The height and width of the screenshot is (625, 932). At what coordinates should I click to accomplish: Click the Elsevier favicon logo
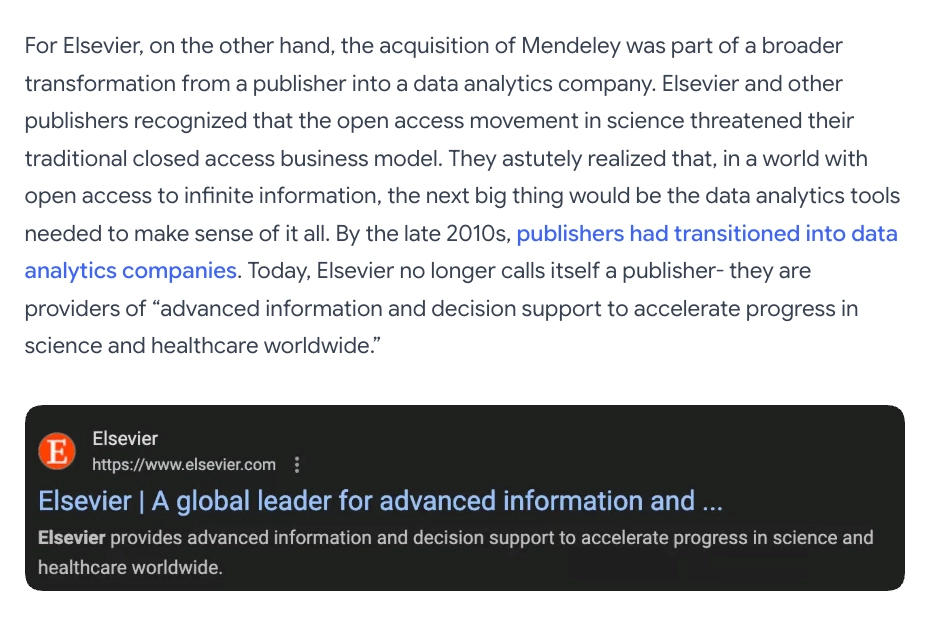pyautogui.click(x=57, y=451)
